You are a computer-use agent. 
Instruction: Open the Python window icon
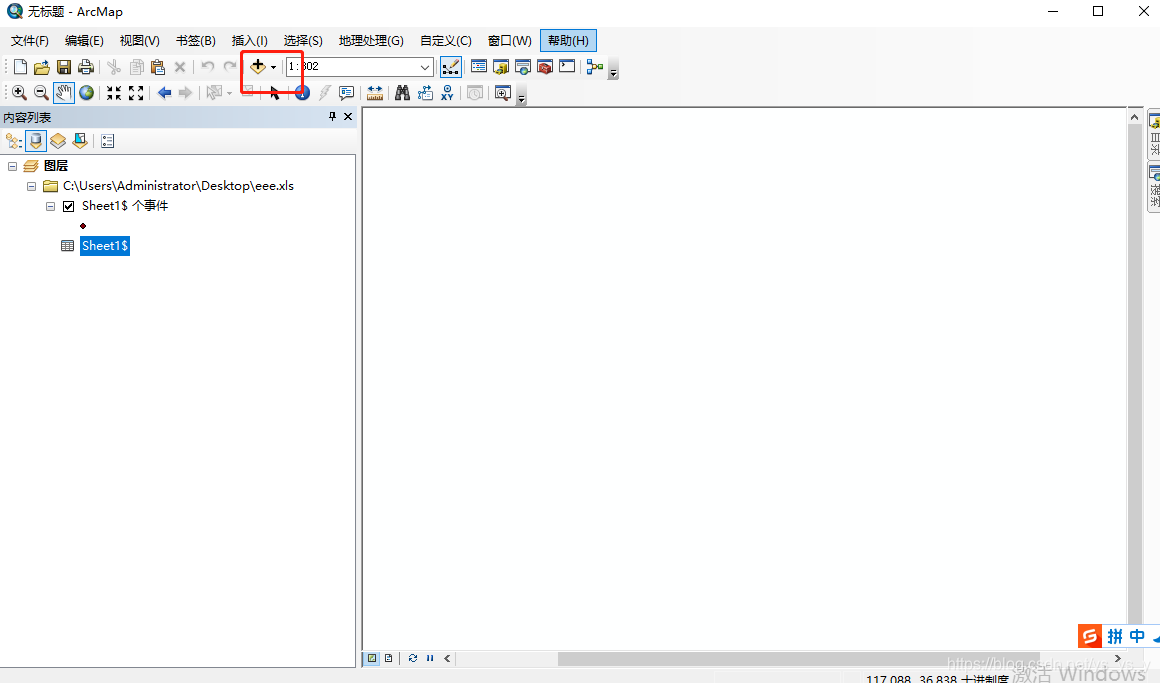click(x=567, y=67)
